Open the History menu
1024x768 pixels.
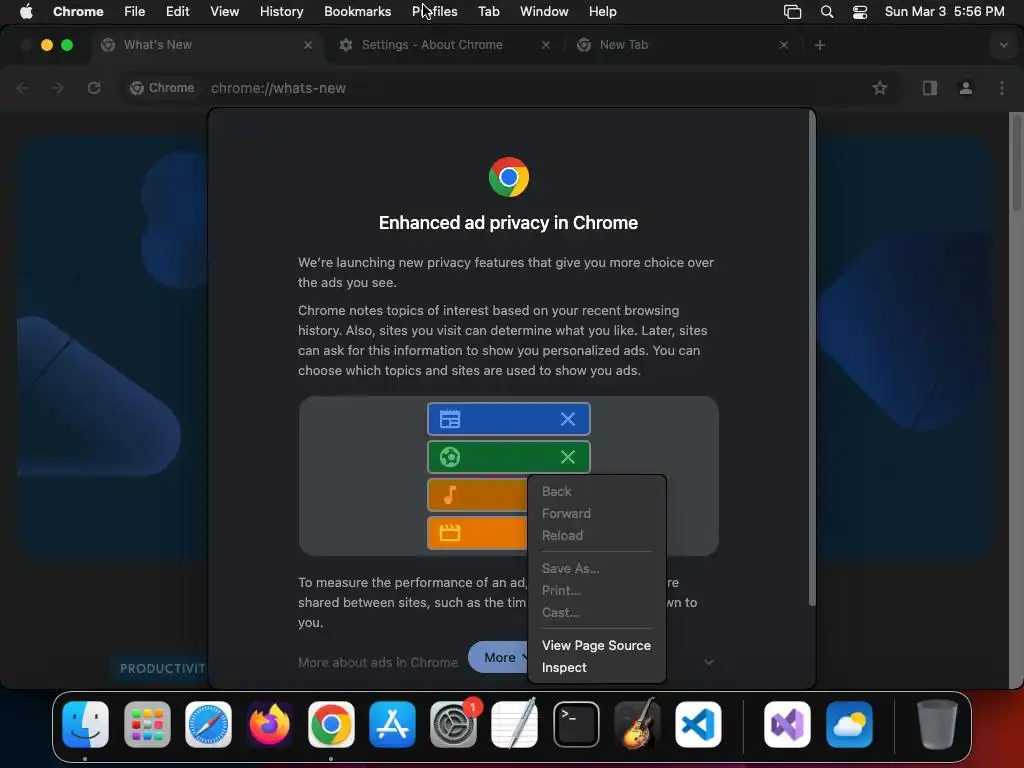281,11
